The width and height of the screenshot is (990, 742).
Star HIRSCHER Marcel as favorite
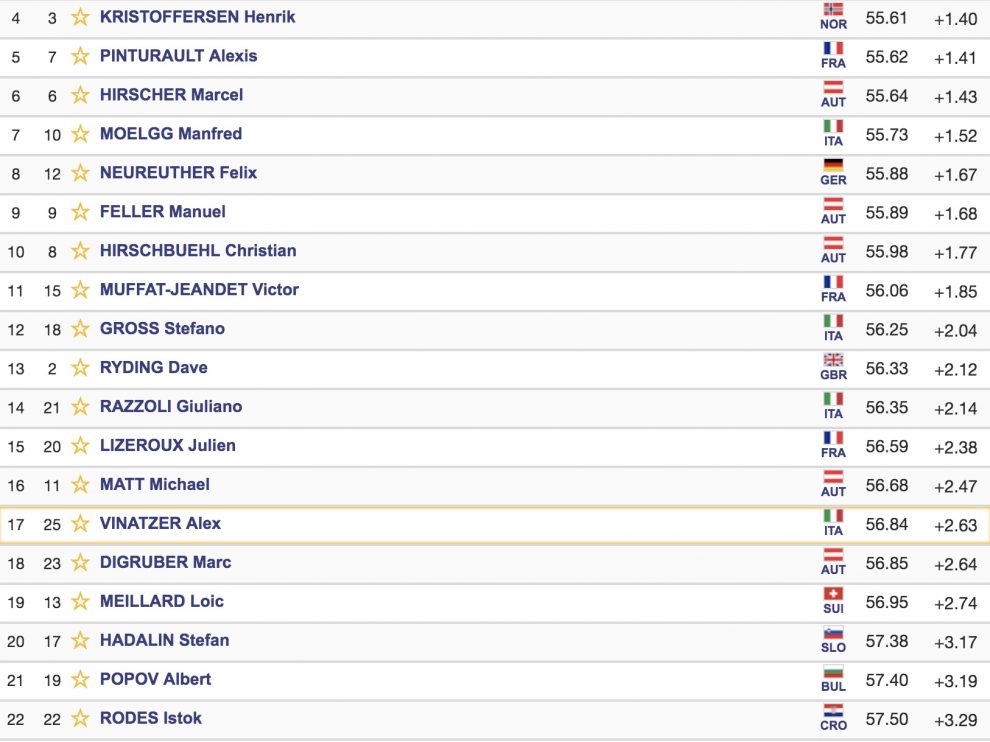(x=80, y=95)
